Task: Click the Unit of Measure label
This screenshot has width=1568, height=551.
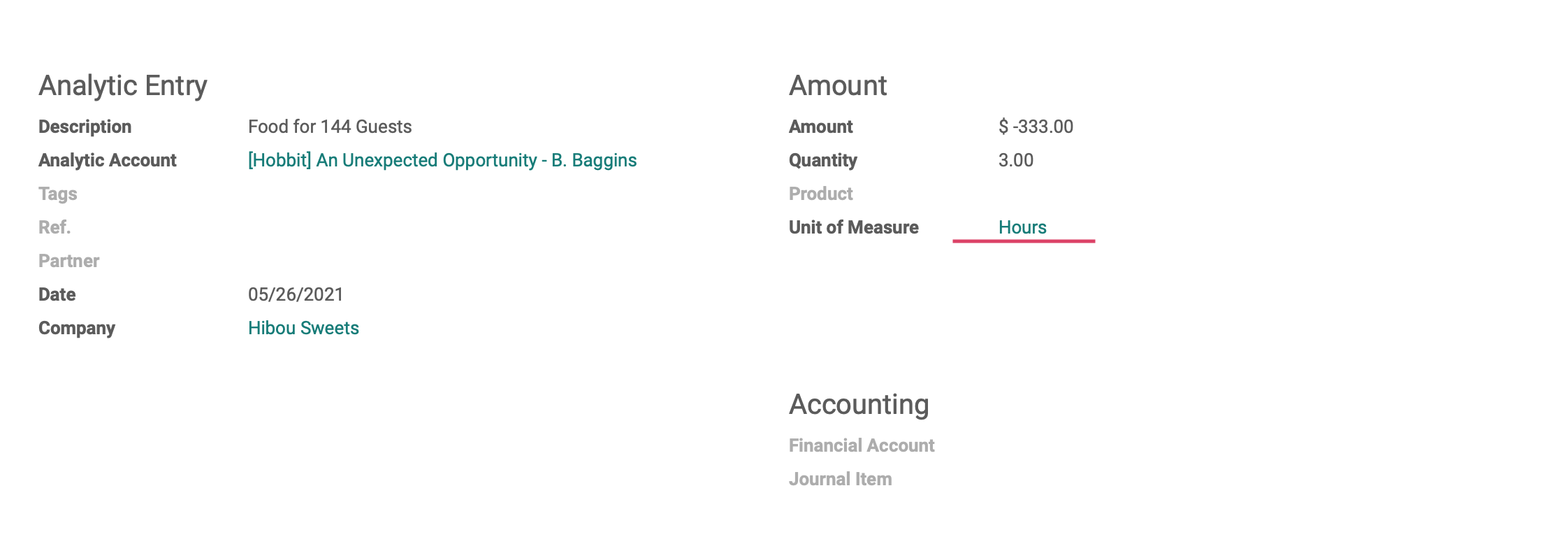Action: pyautogui.click(x=854, y=227)
